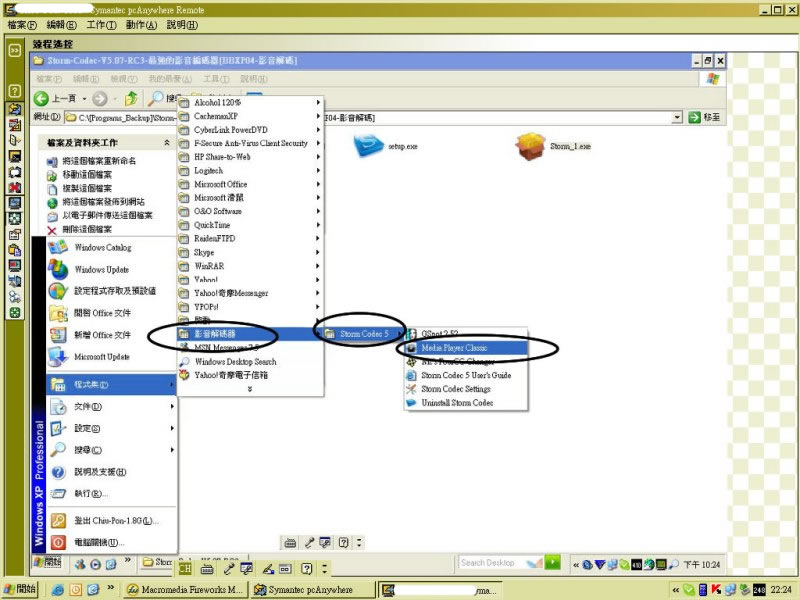The height and width of the screenshot is (600, 800).
Task: Open Media Player Classic from the Storm Codec submenu
Action: click(x=466, y=348)
